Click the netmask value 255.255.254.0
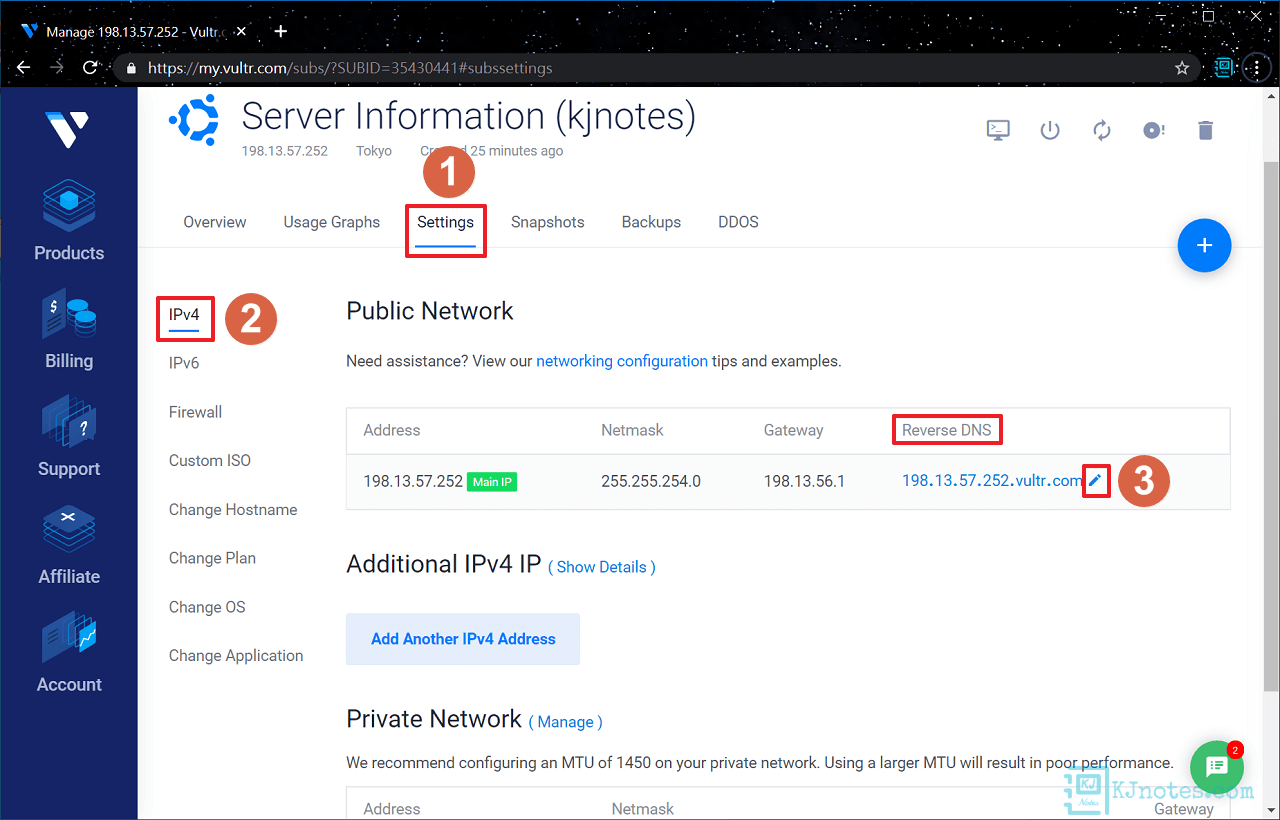 (x=651, y=481)
